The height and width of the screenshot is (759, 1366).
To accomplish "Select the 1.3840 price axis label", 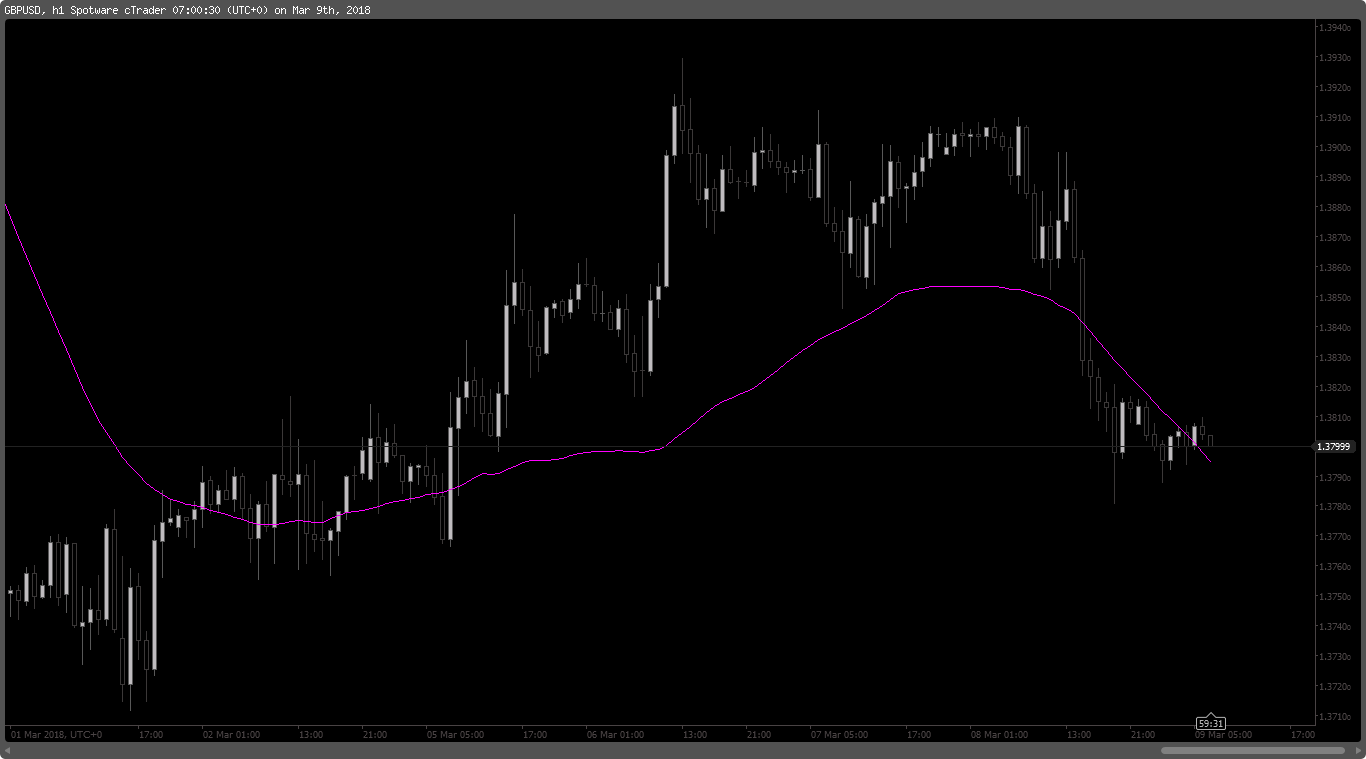I will [1335, 328].
